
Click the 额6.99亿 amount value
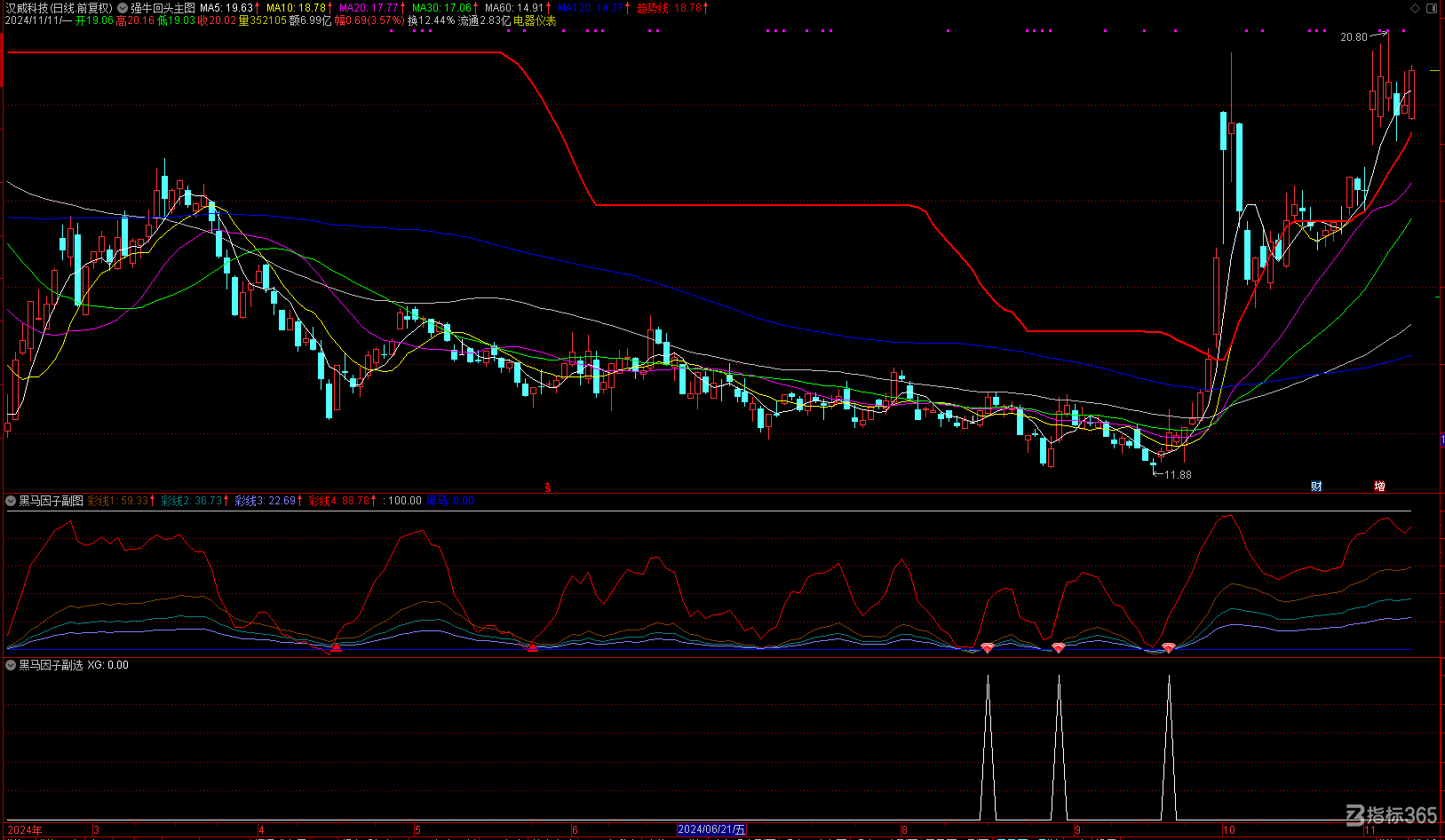click(x=311, y=20)
